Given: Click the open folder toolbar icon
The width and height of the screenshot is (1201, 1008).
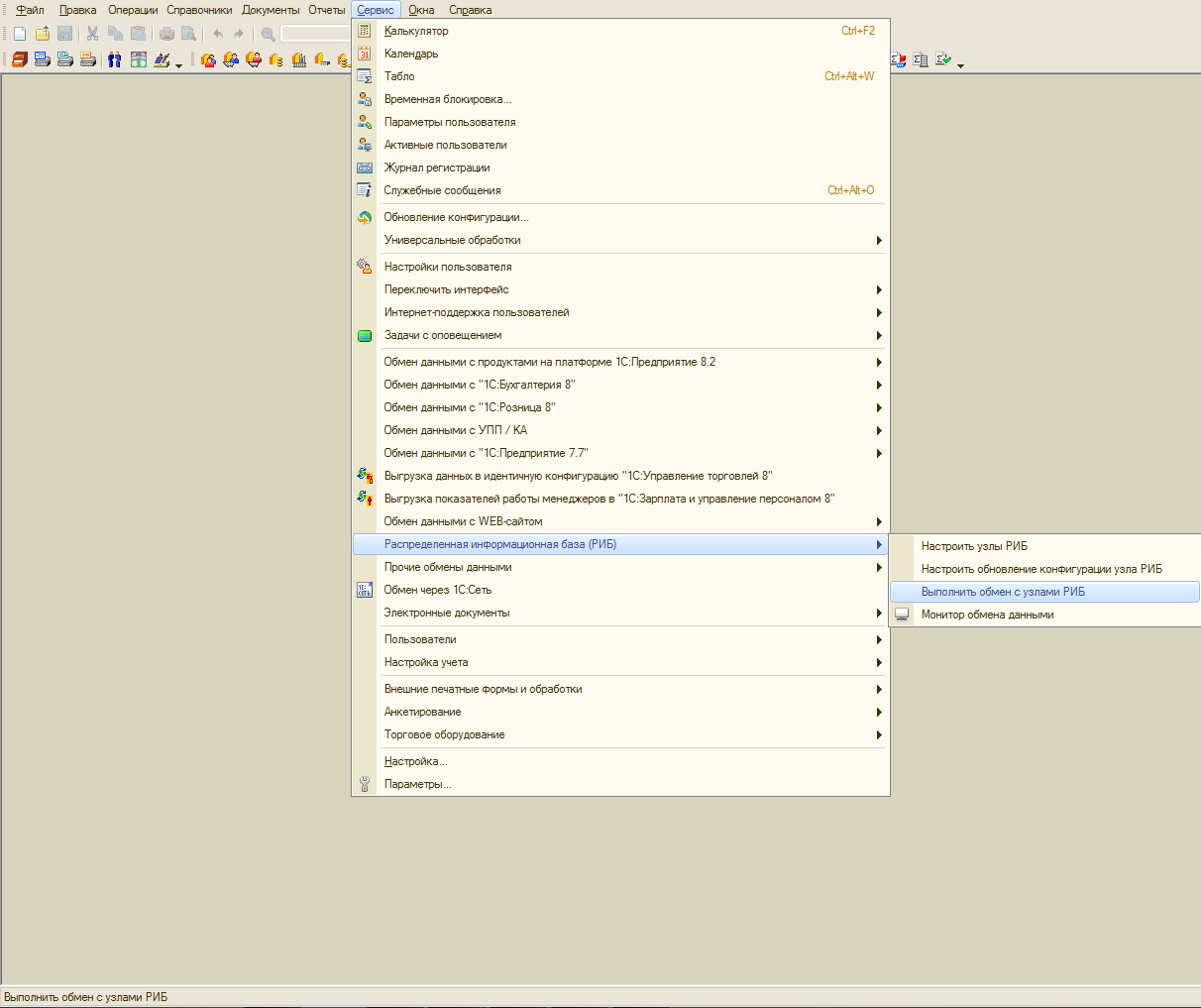Looking at the screenshot, I should (43, 34).
